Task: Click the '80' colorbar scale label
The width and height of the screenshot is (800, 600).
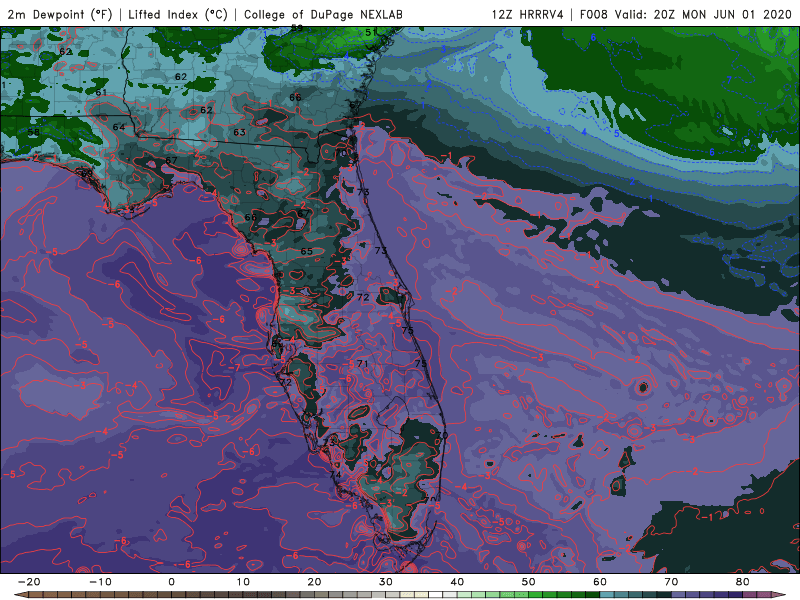Action: 743,582
